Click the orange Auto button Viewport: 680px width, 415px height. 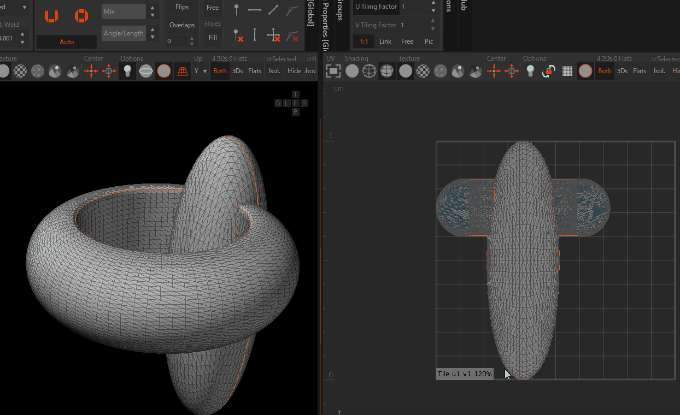tap(67, 42)
